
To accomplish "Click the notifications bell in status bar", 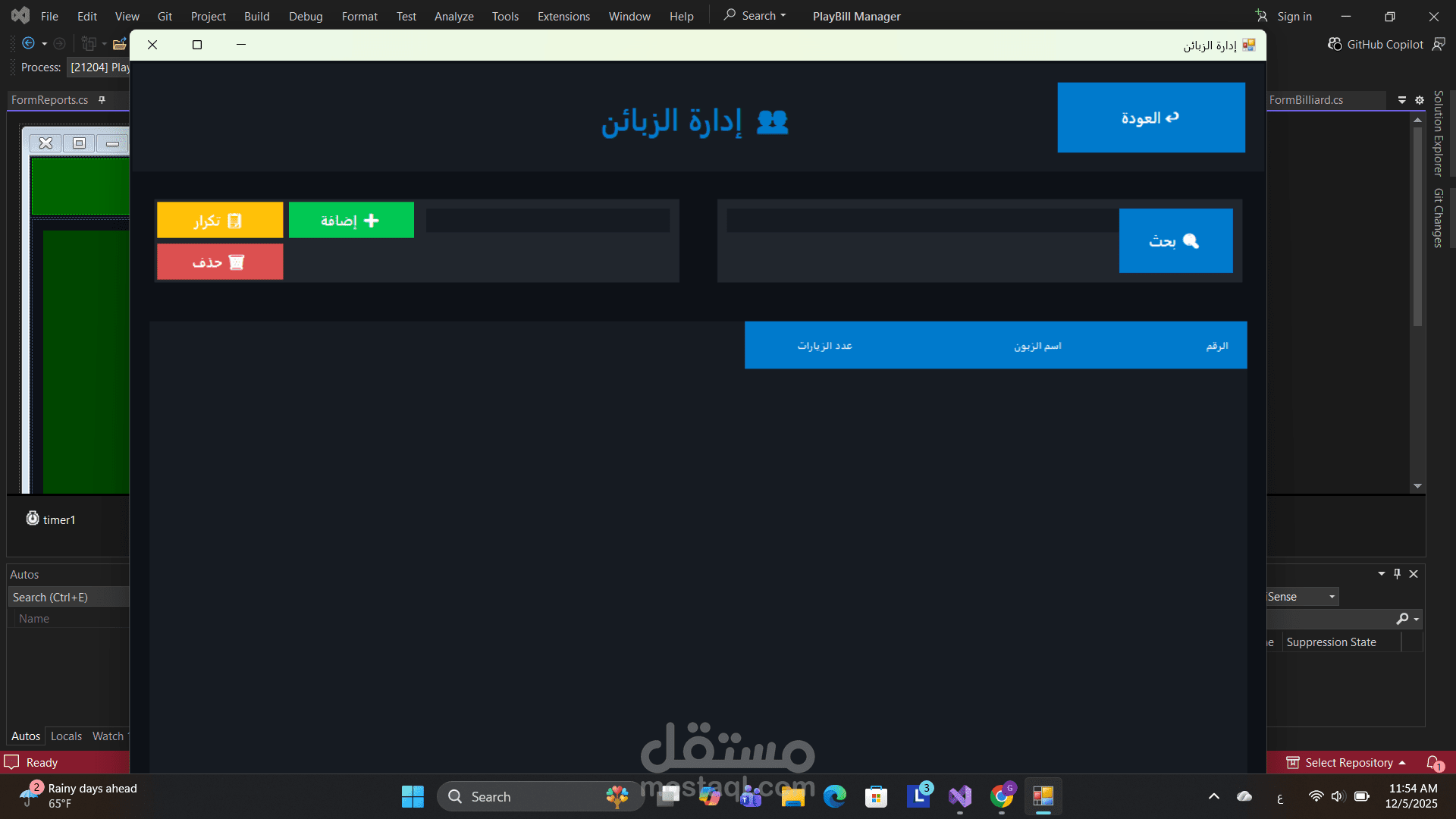I will click(1433, 762).
